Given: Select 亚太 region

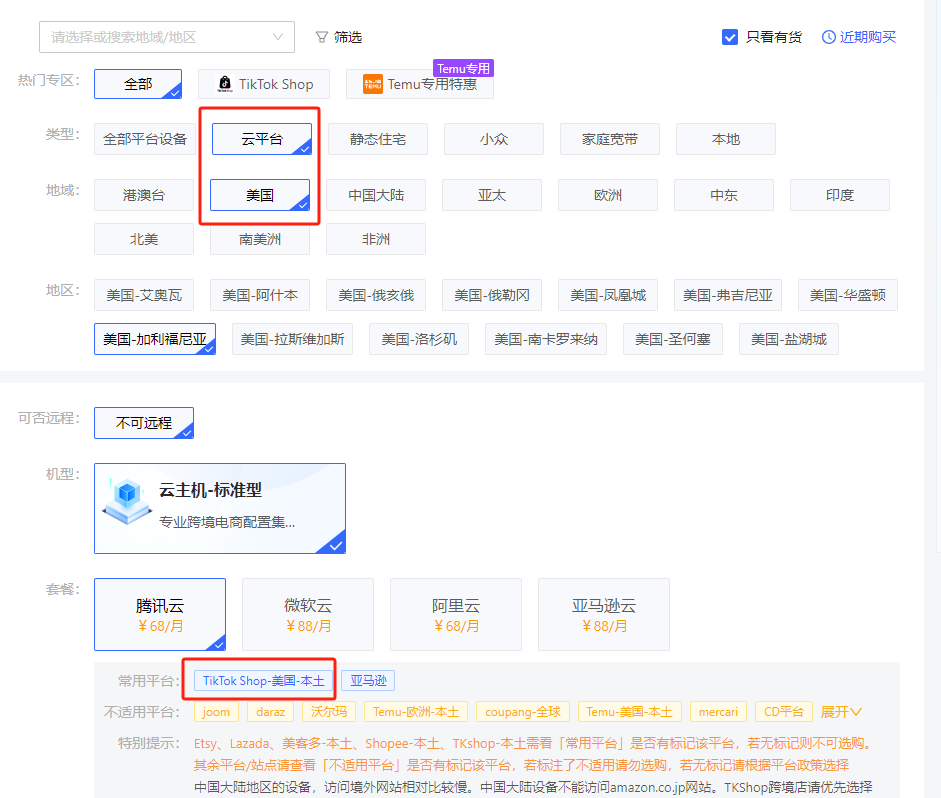Looking at the screenshot, I should [x=492, y=195].
